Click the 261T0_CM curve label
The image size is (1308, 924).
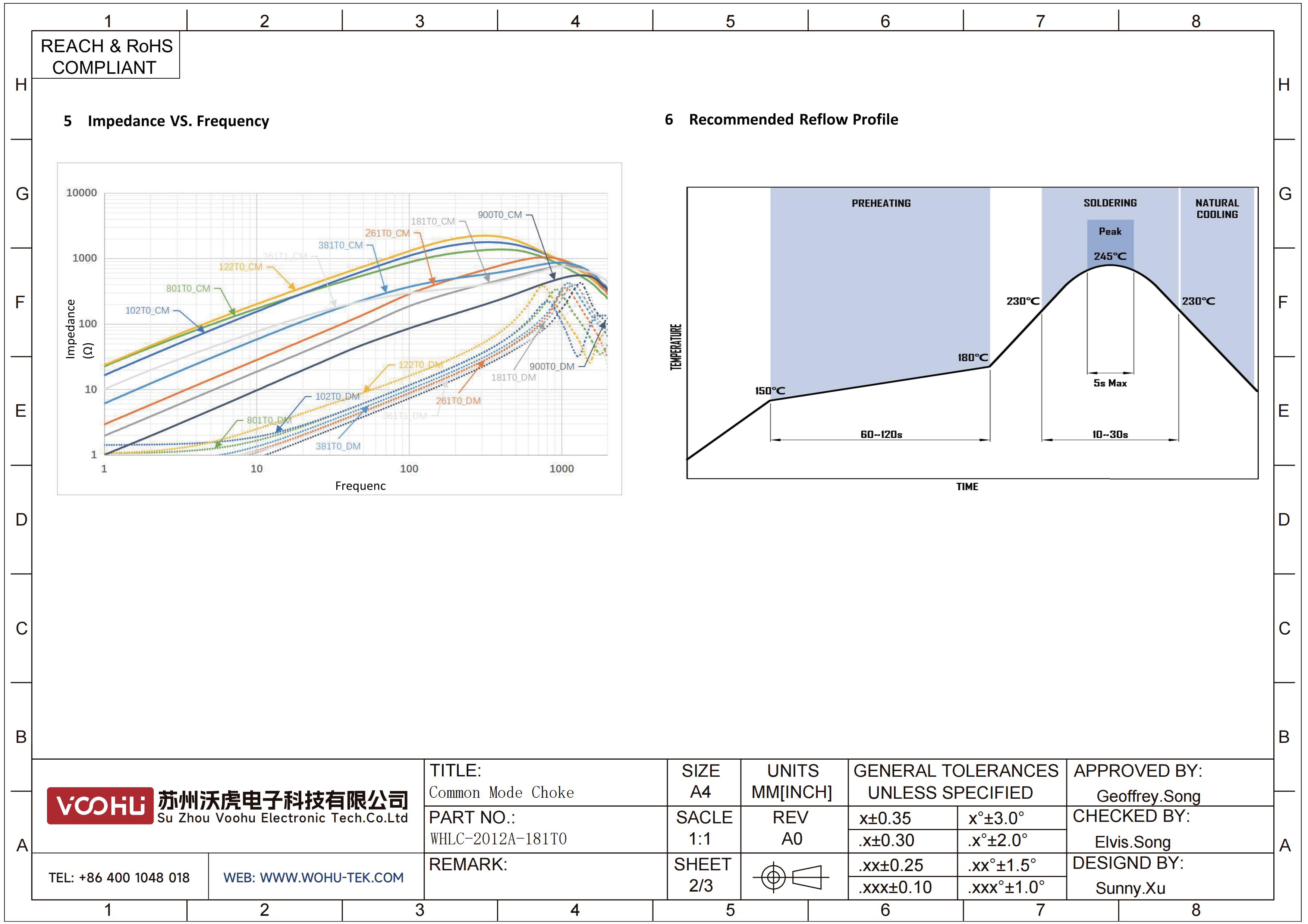(387, 233)
